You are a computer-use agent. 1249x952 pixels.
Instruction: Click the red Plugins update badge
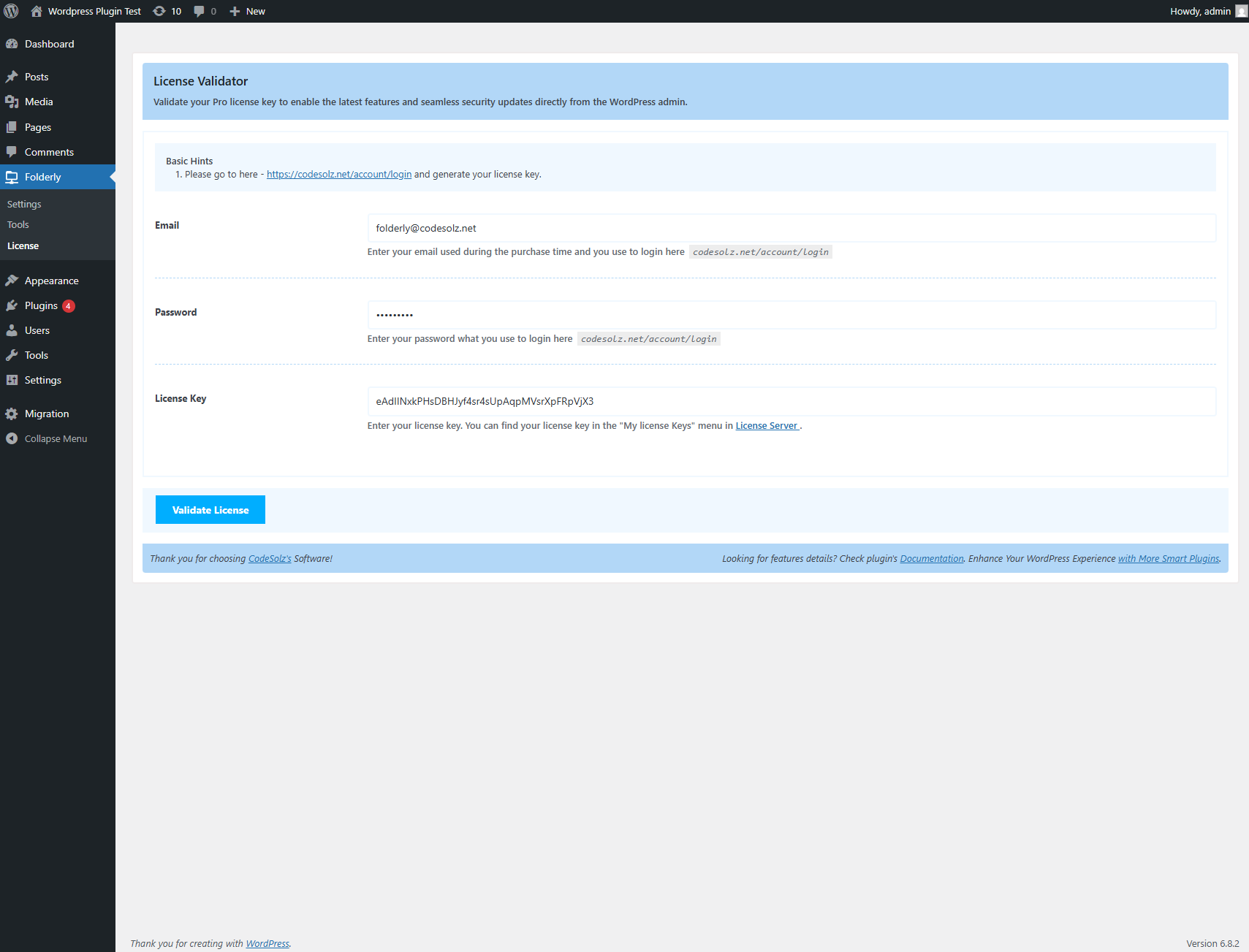coord(69,306)
